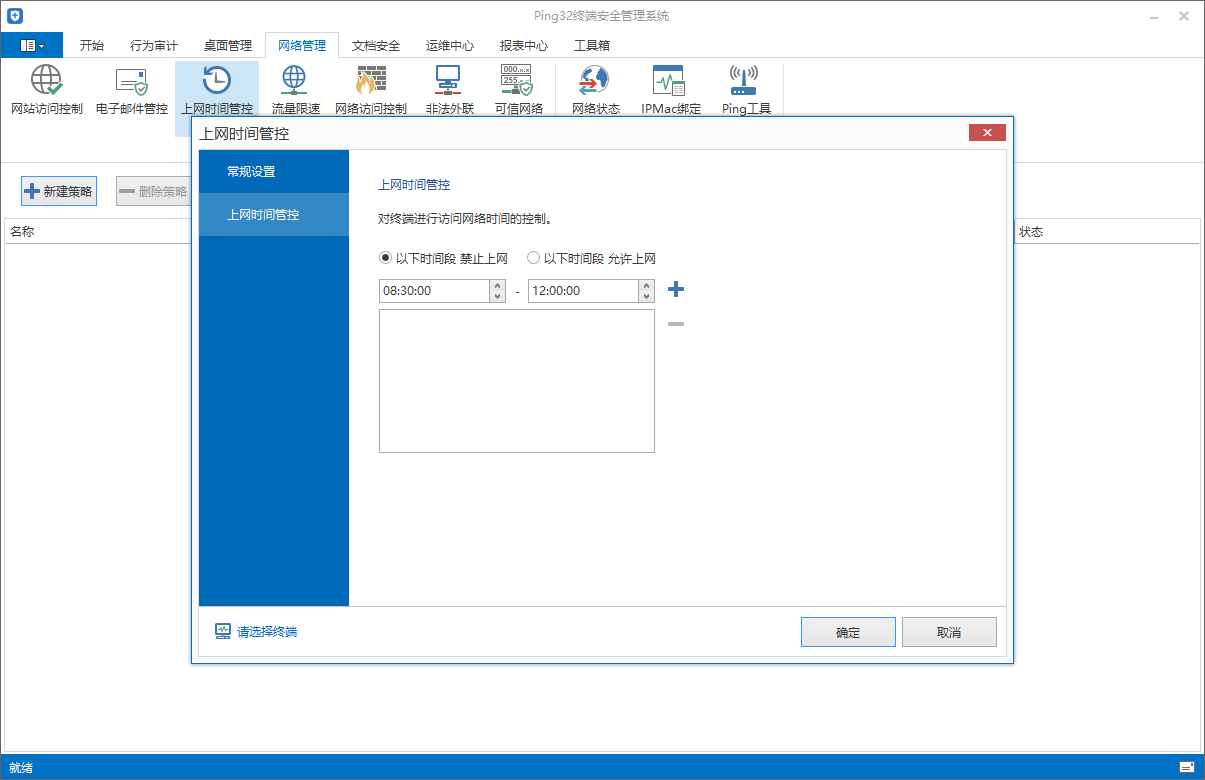The image size is (1205, 780).
Task: Switch to 开始 ribbon tab
Action: (x=92, y=45)
